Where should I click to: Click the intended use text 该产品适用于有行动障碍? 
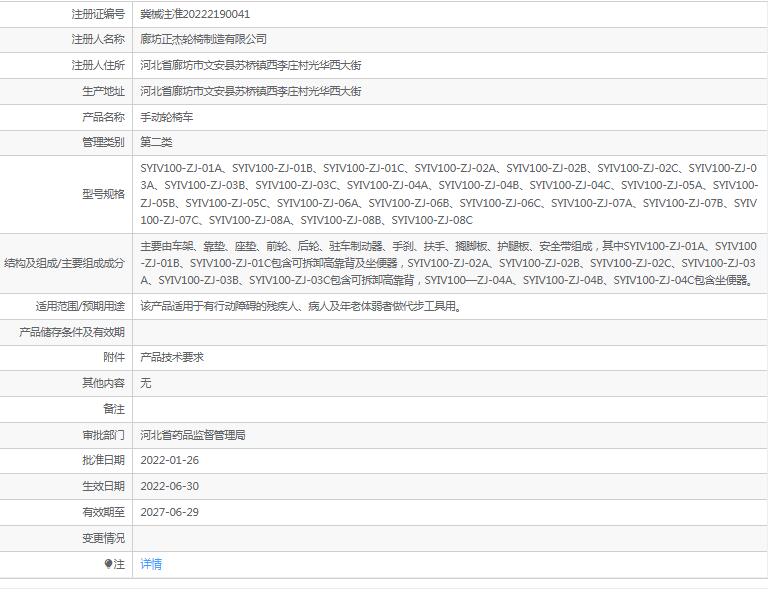(x=302, y=307)
